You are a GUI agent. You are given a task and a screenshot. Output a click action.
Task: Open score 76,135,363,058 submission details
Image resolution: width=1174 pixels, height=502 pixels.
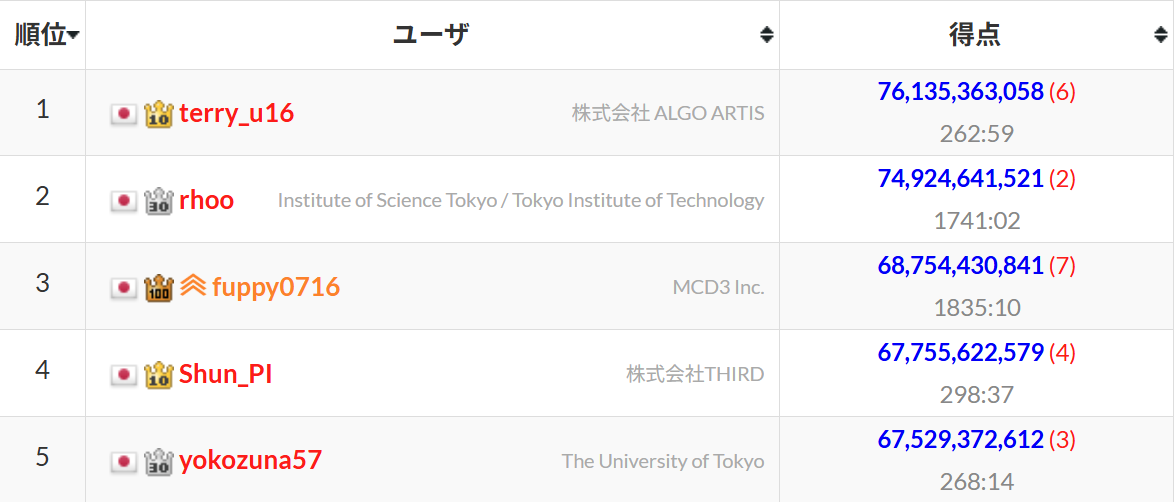961,91
